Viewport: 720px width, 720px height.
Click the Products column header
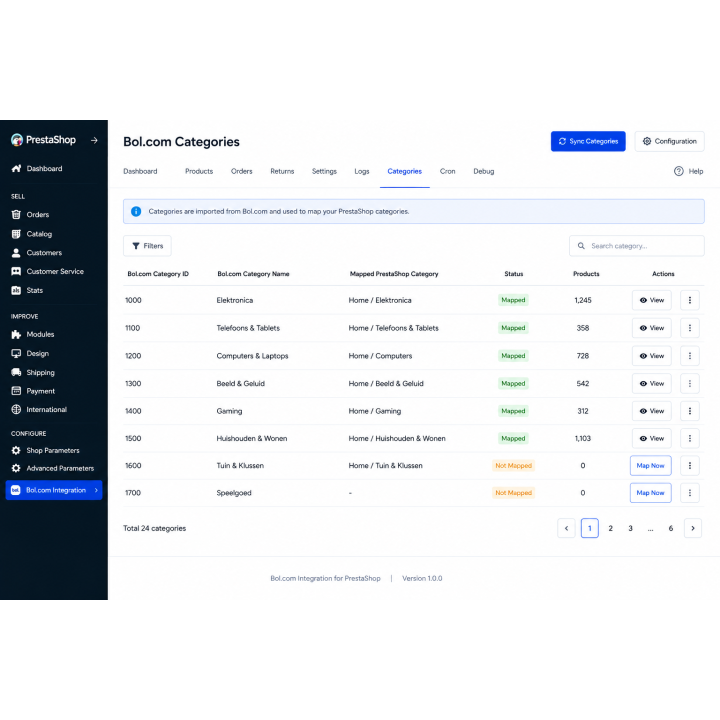click(586, 274)
